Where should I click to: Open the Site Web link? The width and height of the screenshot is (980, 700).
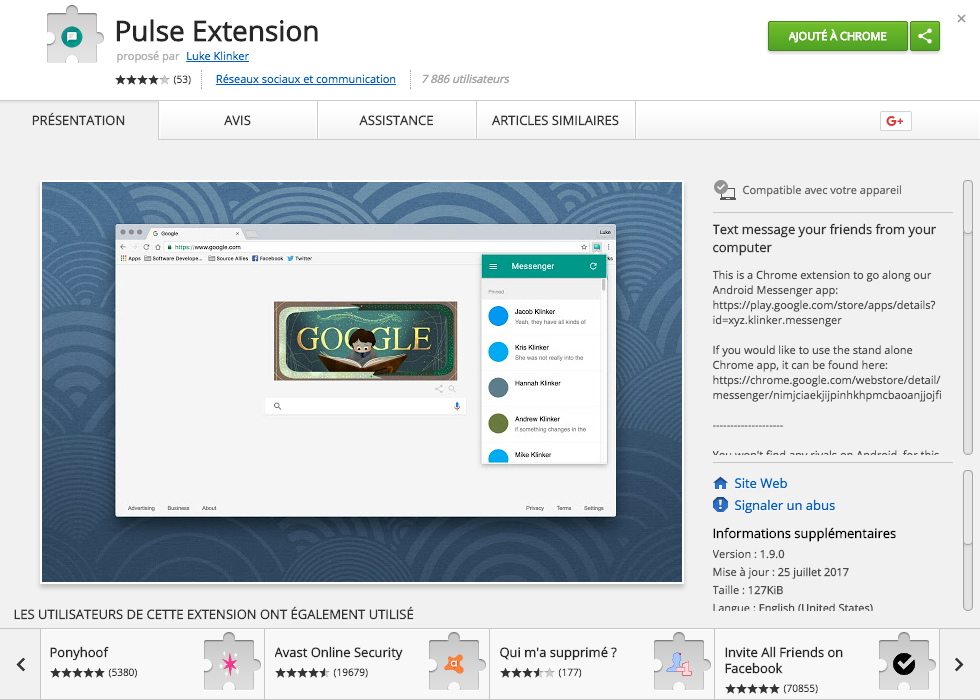[x=761, y=483]
